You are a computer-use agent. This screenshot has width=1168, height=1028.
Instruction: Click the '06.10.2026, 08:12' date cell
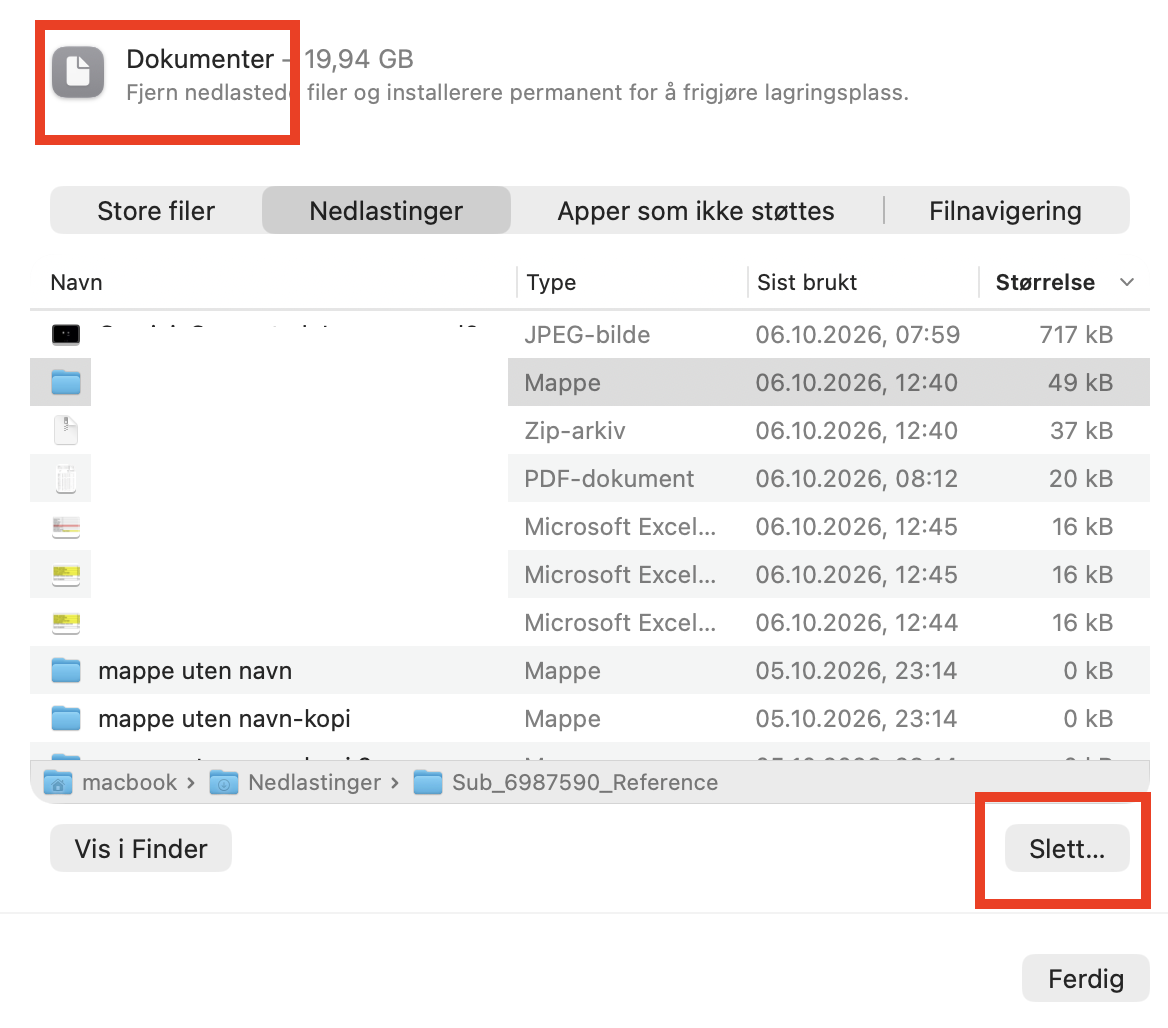857,478
